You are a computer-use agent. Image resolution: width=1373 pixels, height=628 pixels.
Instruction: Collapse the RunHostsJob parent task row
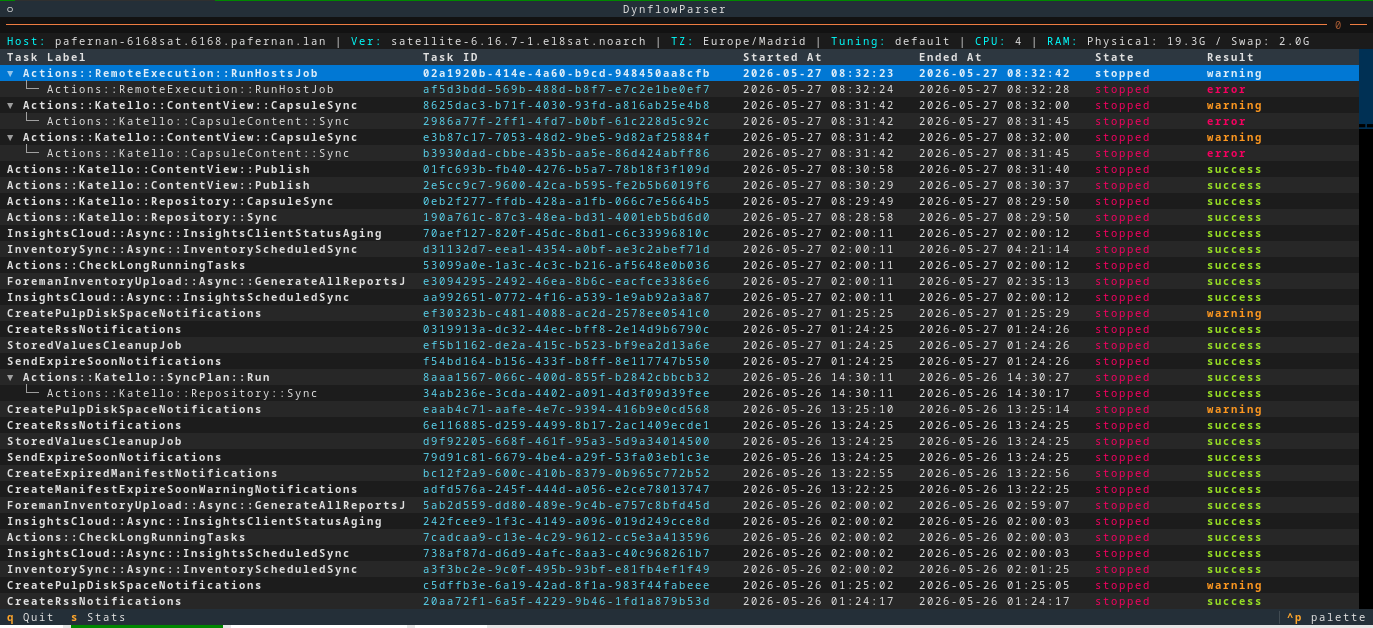coord(11,73)
